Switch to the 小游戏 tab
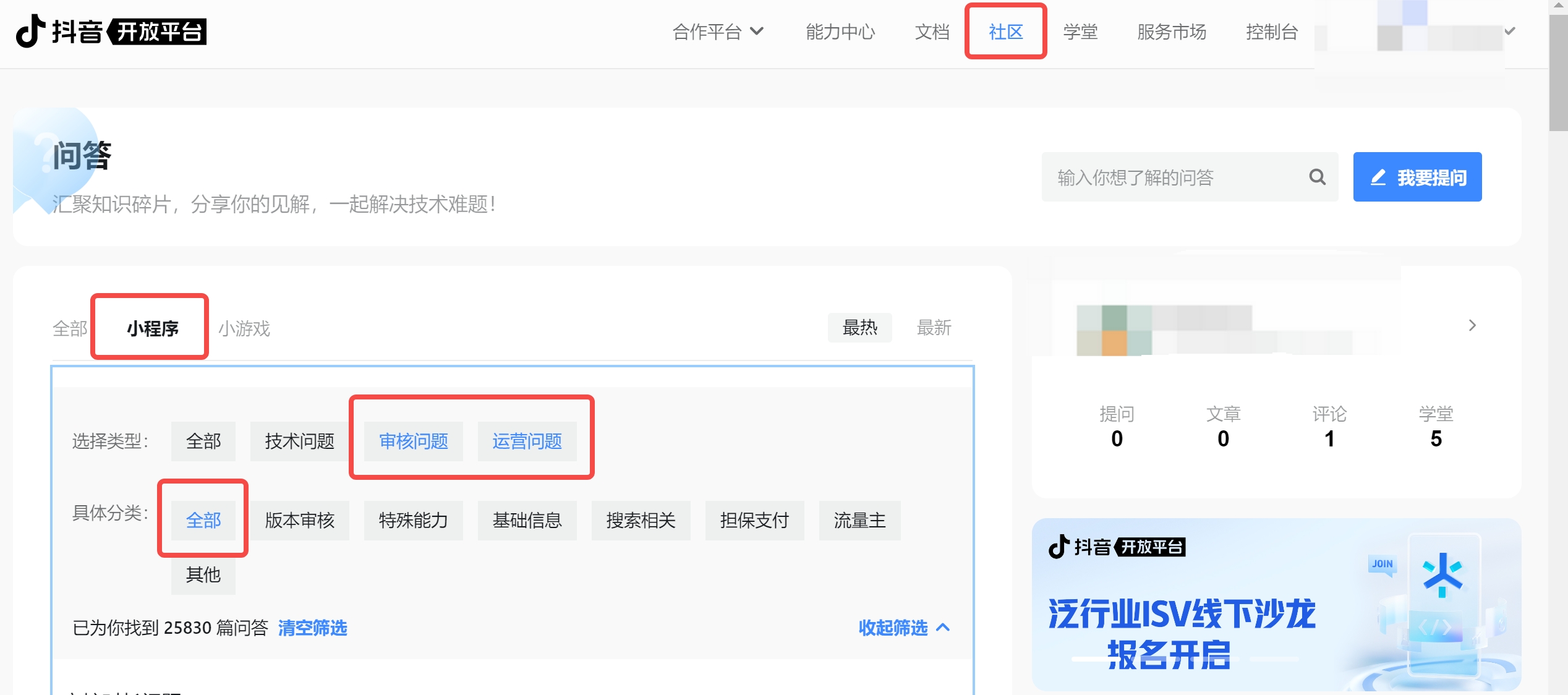 244,328
